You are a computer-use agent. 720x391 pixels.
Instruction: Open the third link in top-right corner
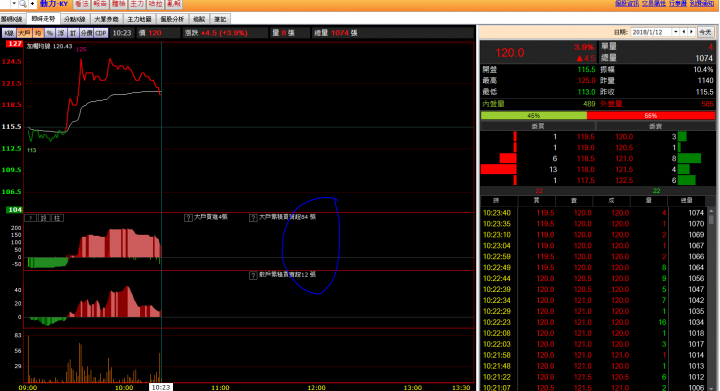click(678, 3)
